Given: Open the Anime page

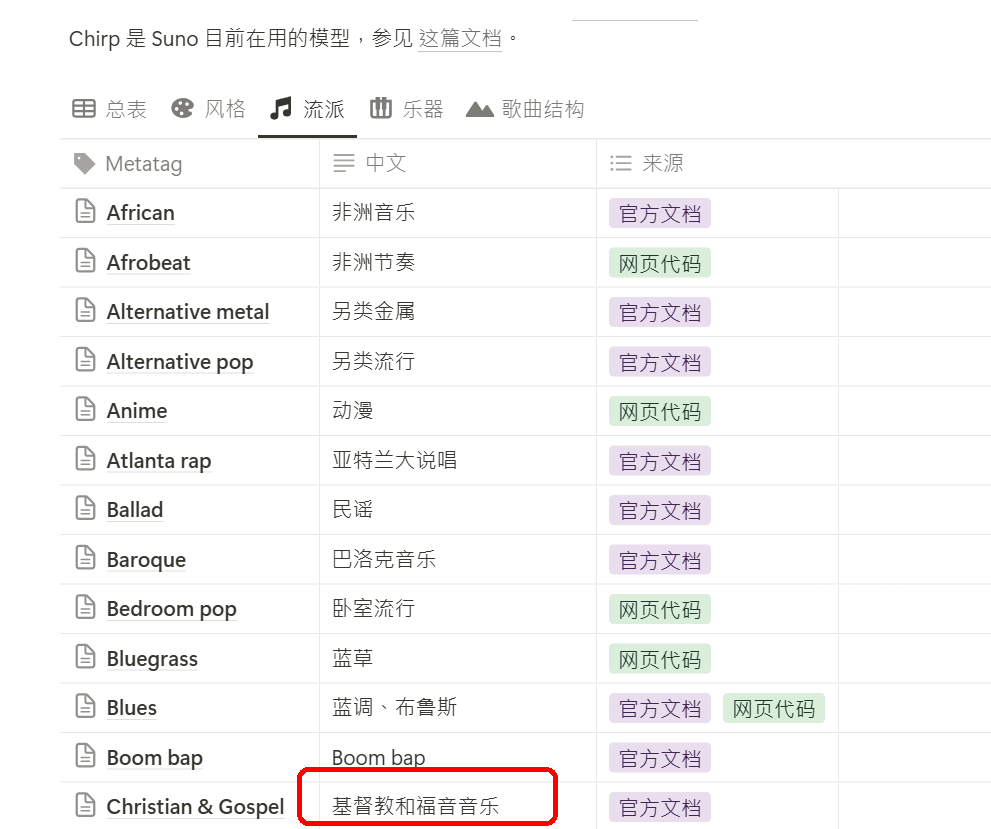Looking at the screenshot, I should click(x=137, y=411).
